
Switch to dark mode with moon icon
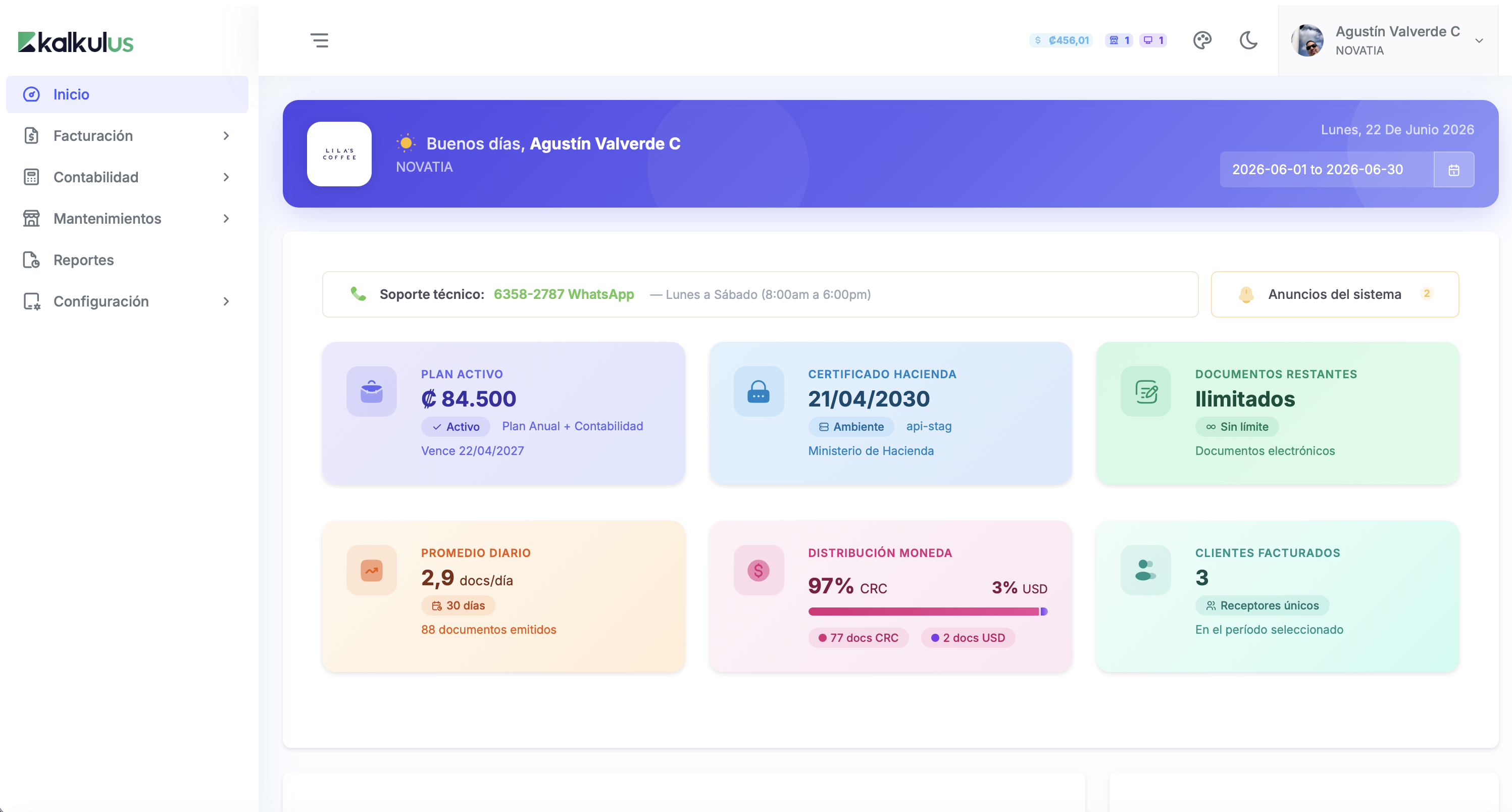1248,40
